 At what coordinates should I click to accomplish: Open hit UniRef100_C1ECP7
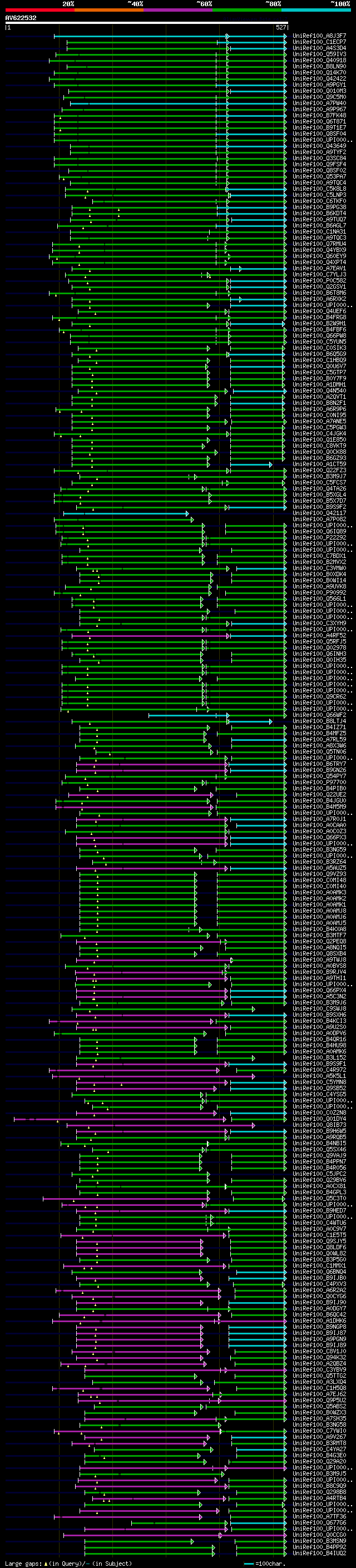click(x=319, y=42)
